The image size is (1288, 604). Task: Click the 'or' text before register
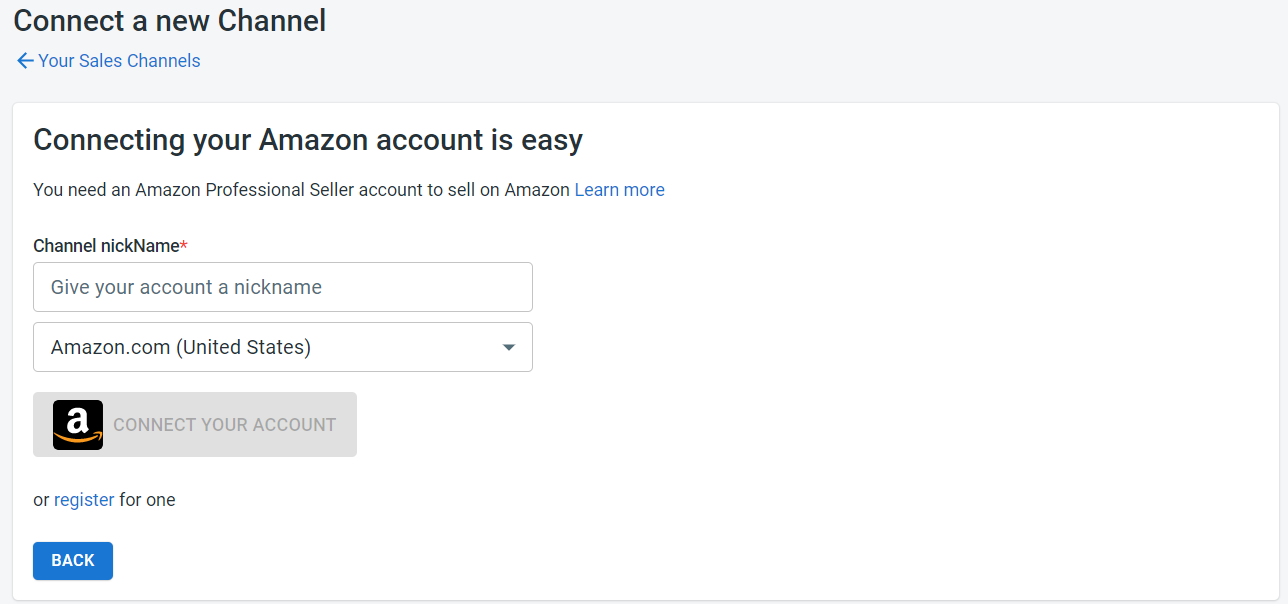pyautogui.click(x=41, y=500)
